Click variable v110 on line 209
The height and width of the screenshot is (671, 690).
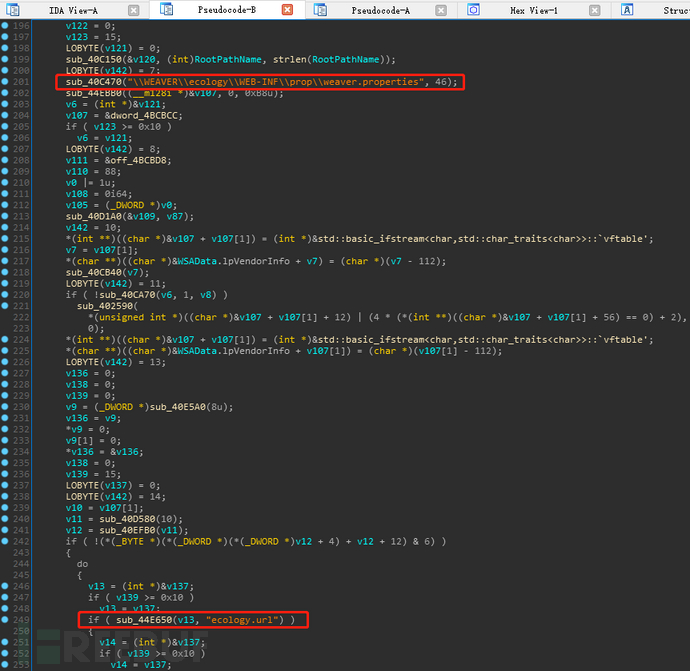[x=77, y=171]
